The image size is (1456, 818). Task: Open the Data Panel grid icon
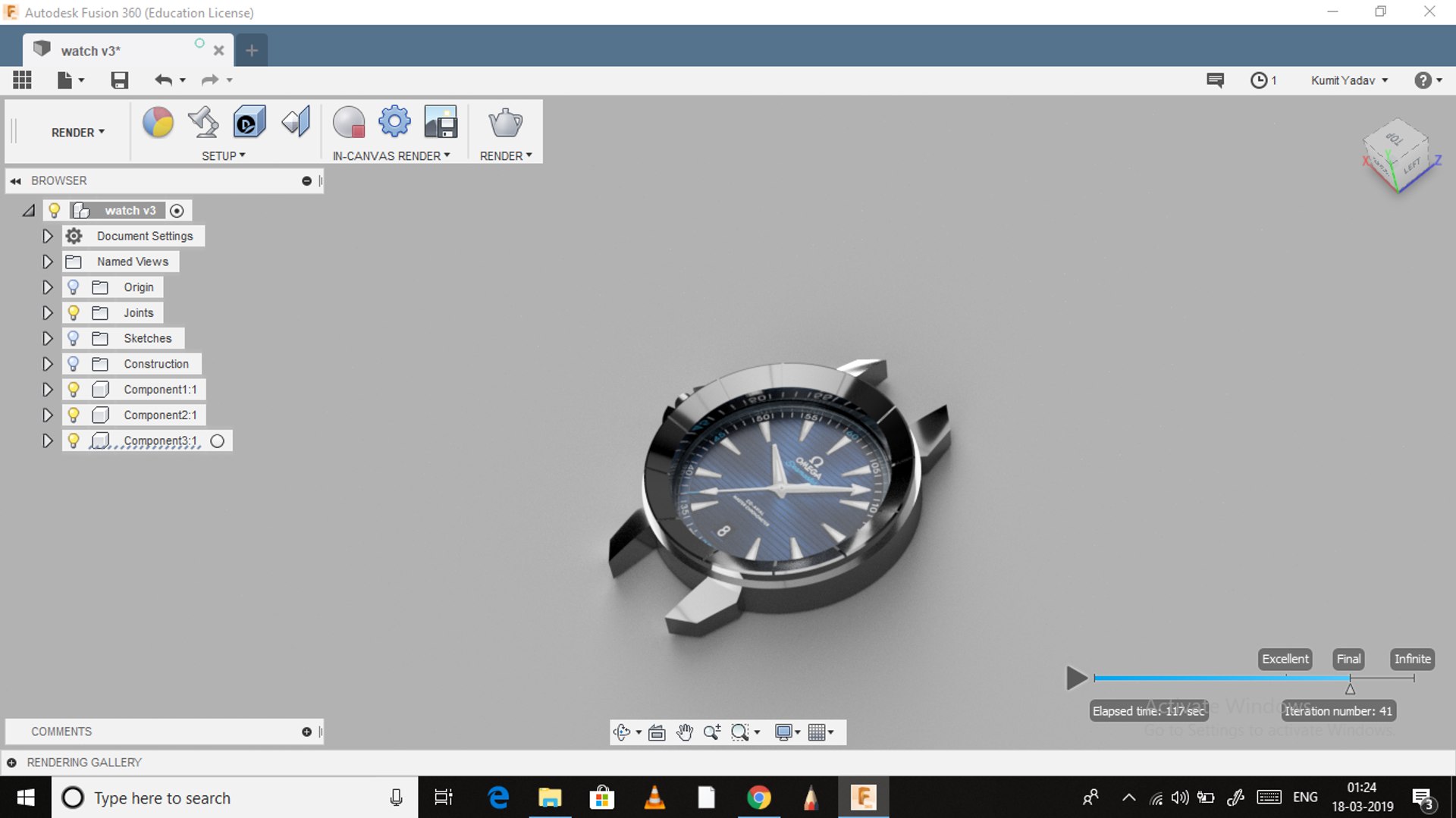tap(22, 80)
